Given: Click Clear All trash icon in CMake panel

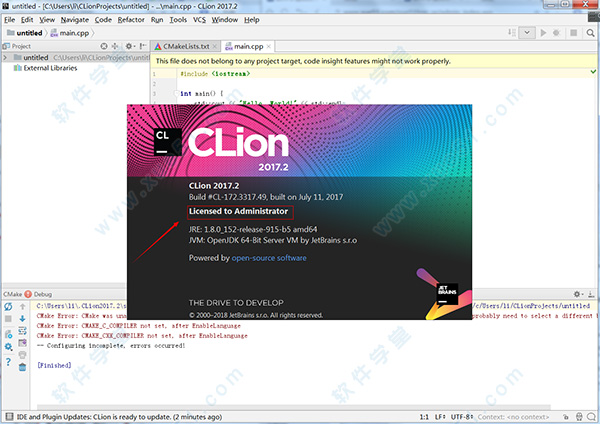Looking at the screenshot, I should tap(23, 367).
